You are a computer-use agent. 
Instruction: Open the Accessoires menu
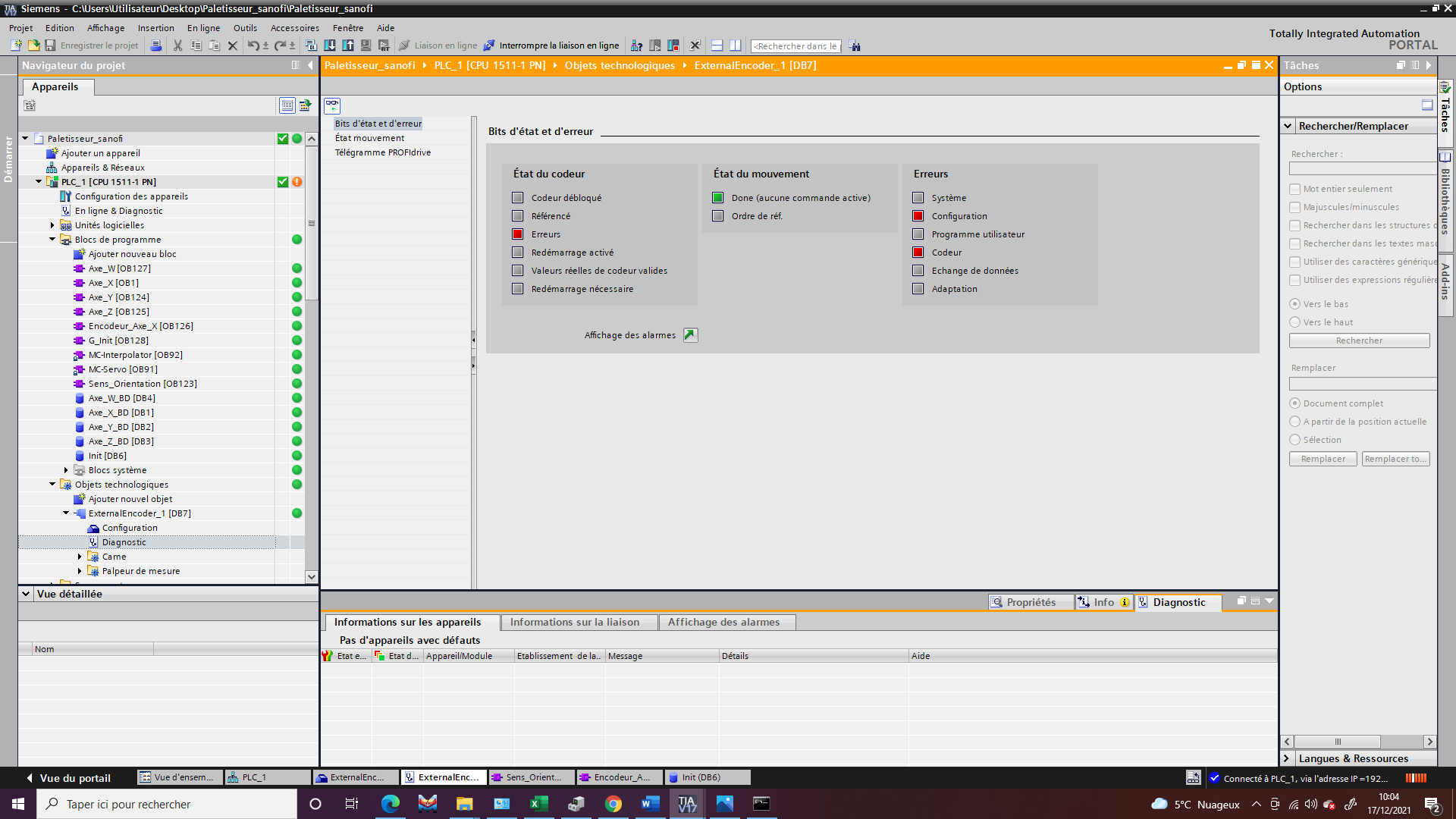(x=294, y=28)
